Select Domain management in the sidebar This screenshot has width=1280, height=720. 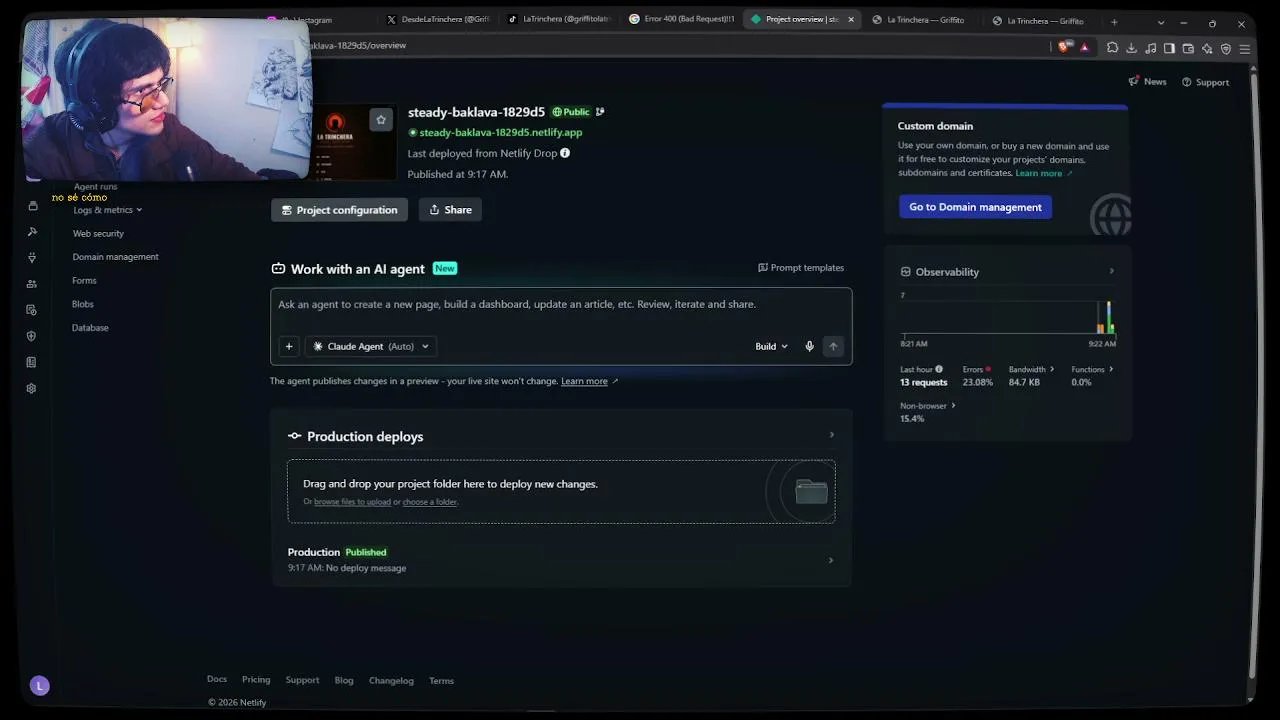tap(115, 257)
